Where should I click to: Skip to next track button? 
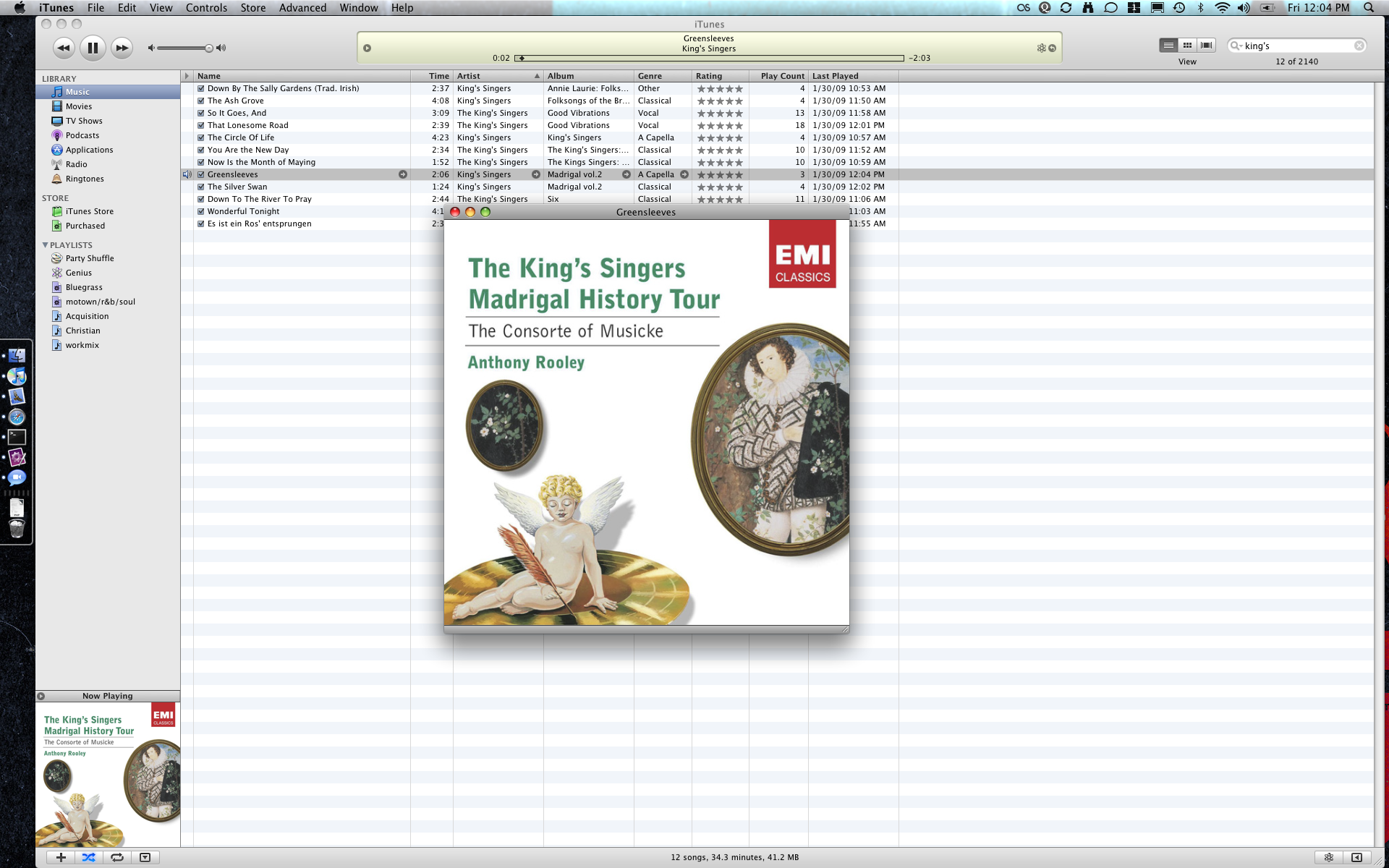pyautogui.click(x=122, y=48)
